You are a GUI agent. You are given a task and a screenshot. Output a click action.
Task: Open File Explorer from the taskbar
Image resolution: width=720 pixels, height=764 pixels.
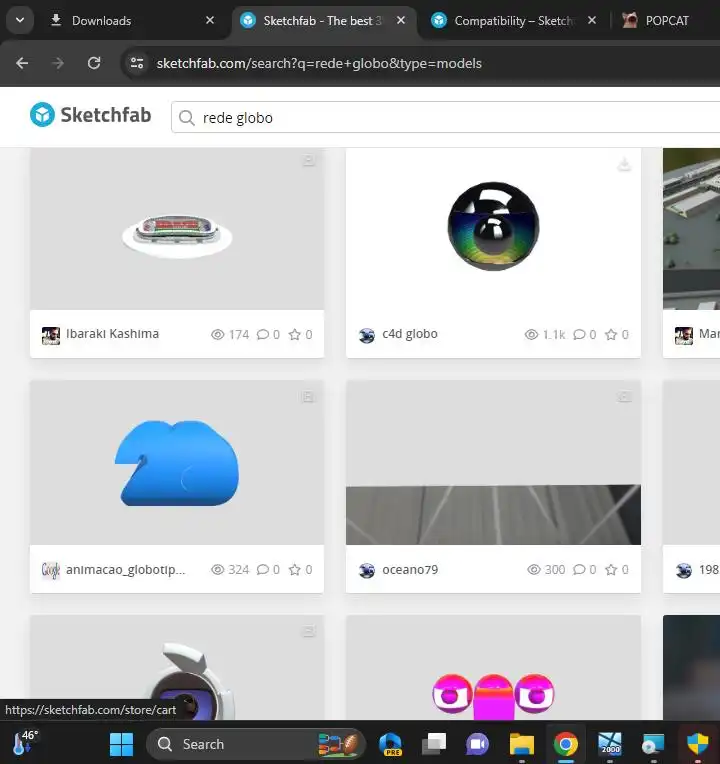pos(522,745)
